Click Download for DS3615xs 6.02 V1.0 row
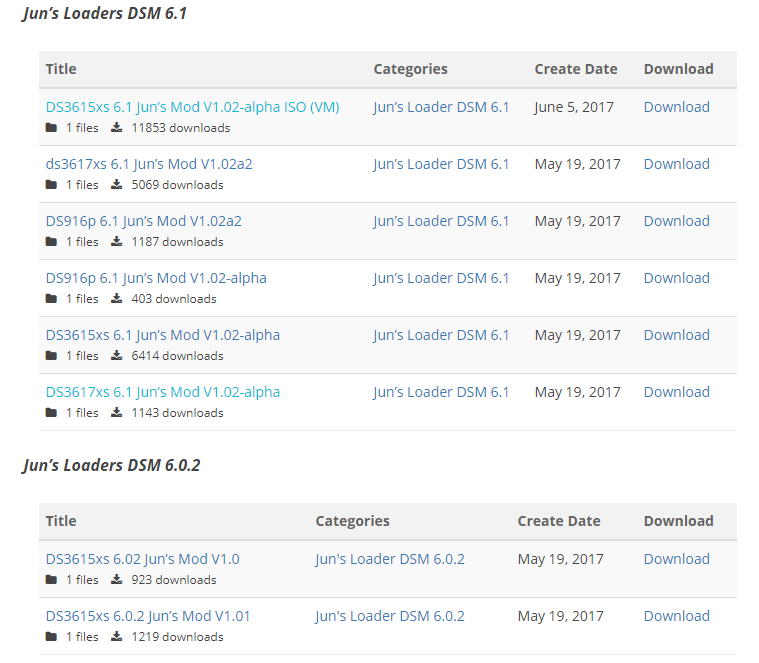The height and width of the screenshot is (663, 759). tap(677, 559)
